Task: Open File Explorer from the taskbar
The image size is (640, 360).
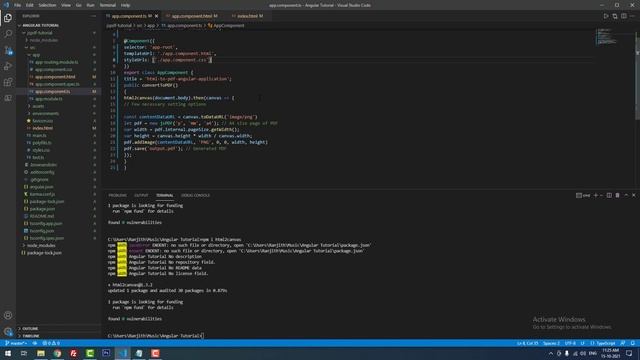Action: pyautogui.click(x=41, y=353)
